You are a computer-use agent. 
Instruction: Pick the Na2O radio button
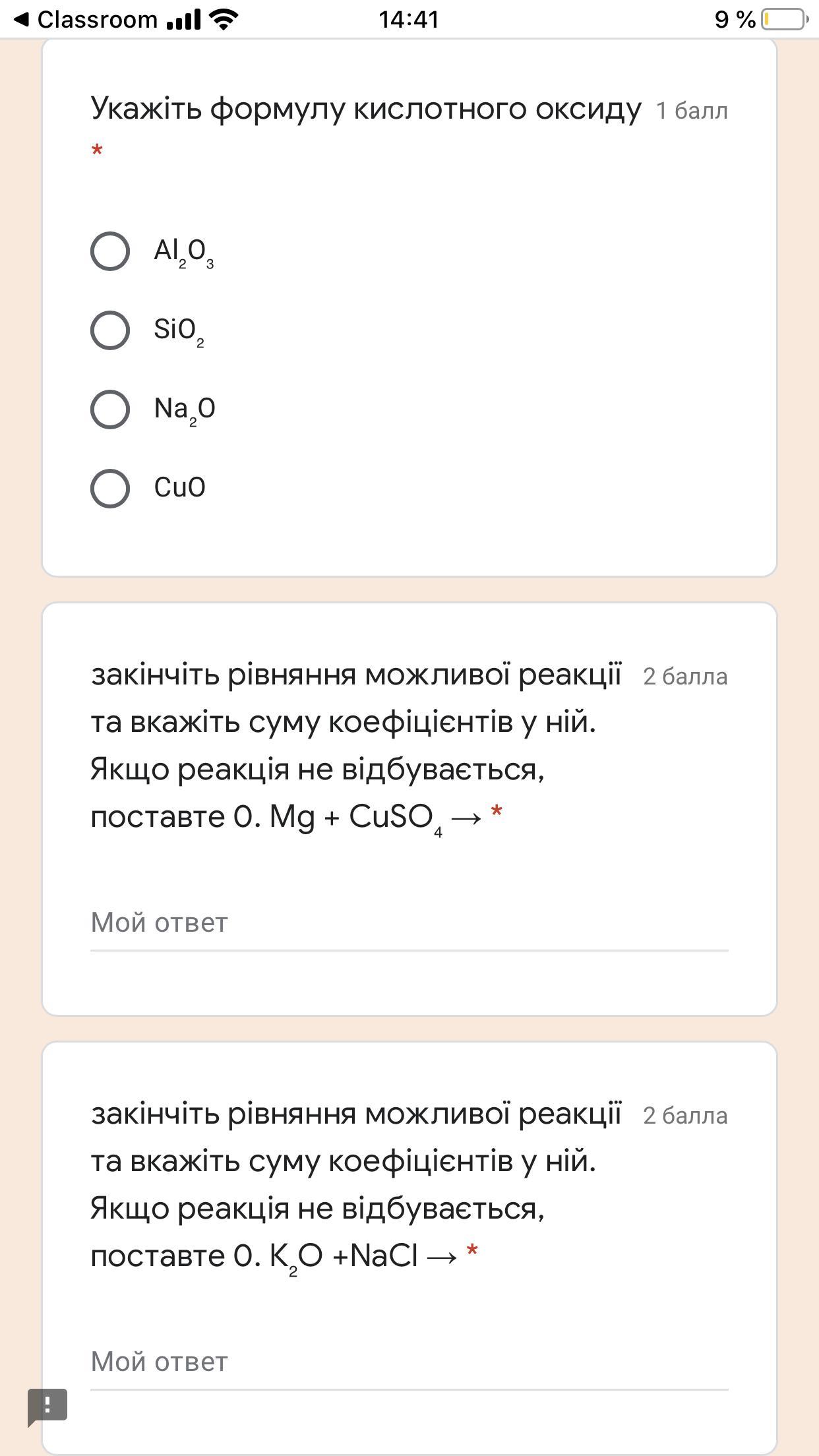coord(110,409)
